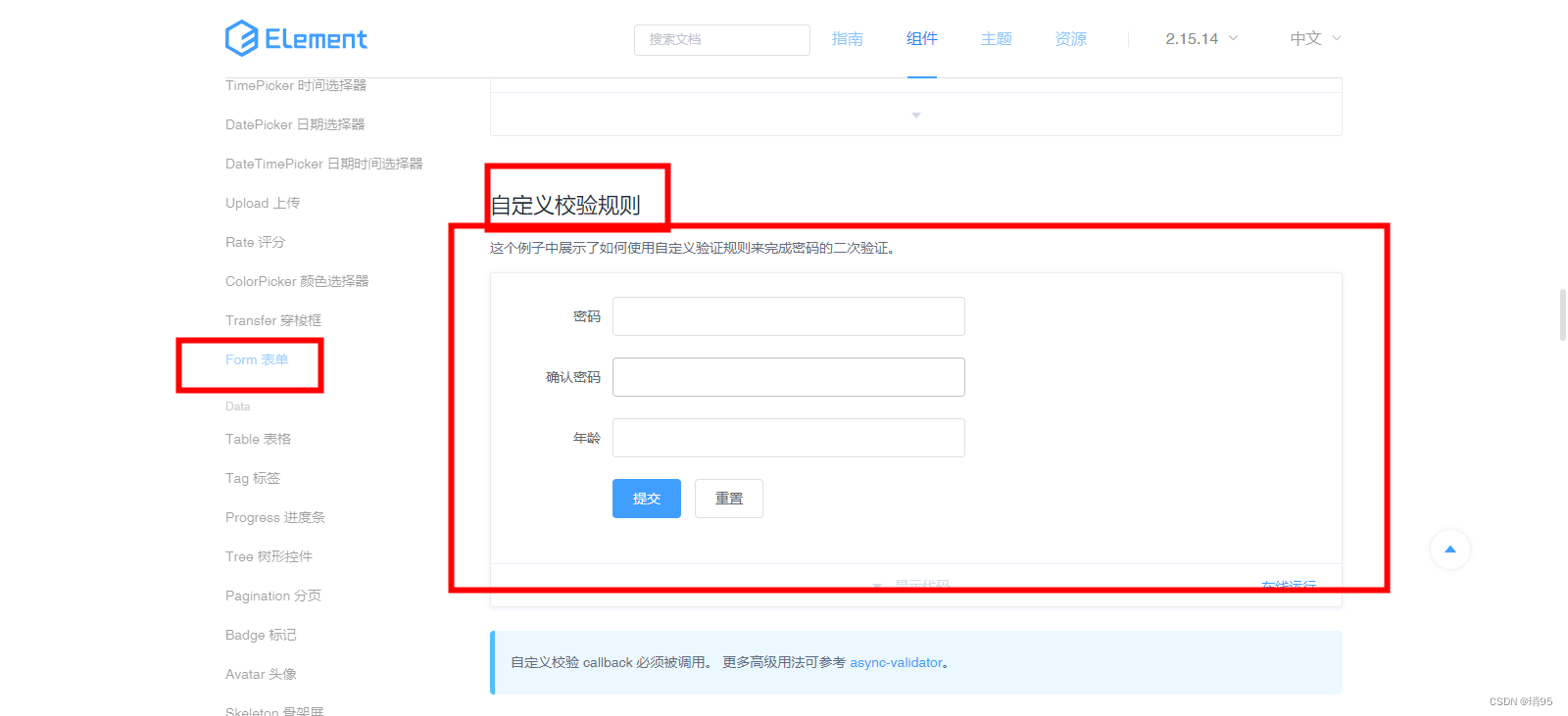Select Form 表单 in sidebar
Viewport: 1568px width, 716px height.
tap(257, 359)
